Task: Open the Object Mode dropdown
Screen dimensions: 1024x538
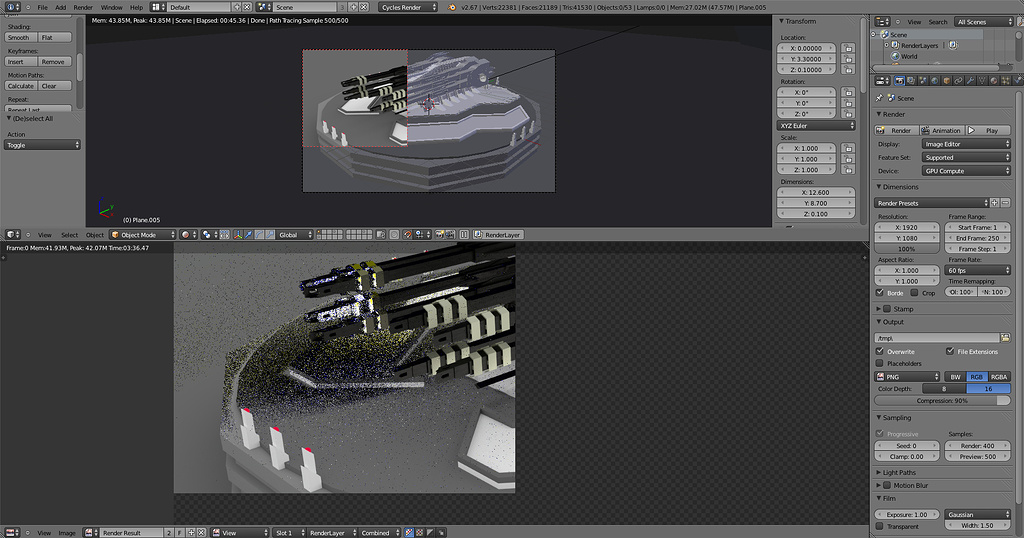Action: pos(143,234)
